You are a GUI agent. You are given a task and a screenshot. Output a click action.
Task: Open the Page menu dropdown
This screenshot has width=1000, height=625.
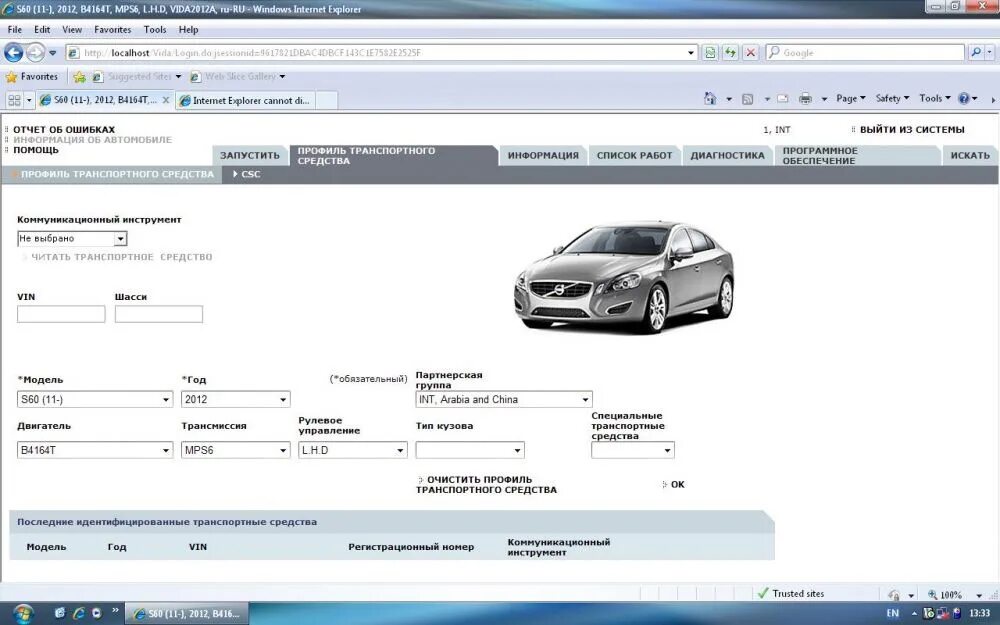[850, 98]
